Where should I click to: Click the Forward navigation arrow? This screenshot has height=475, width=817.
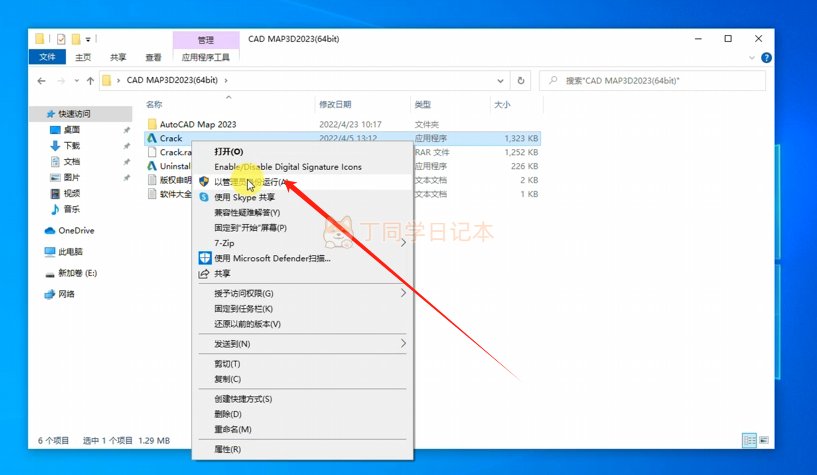(x=61, y=81)
